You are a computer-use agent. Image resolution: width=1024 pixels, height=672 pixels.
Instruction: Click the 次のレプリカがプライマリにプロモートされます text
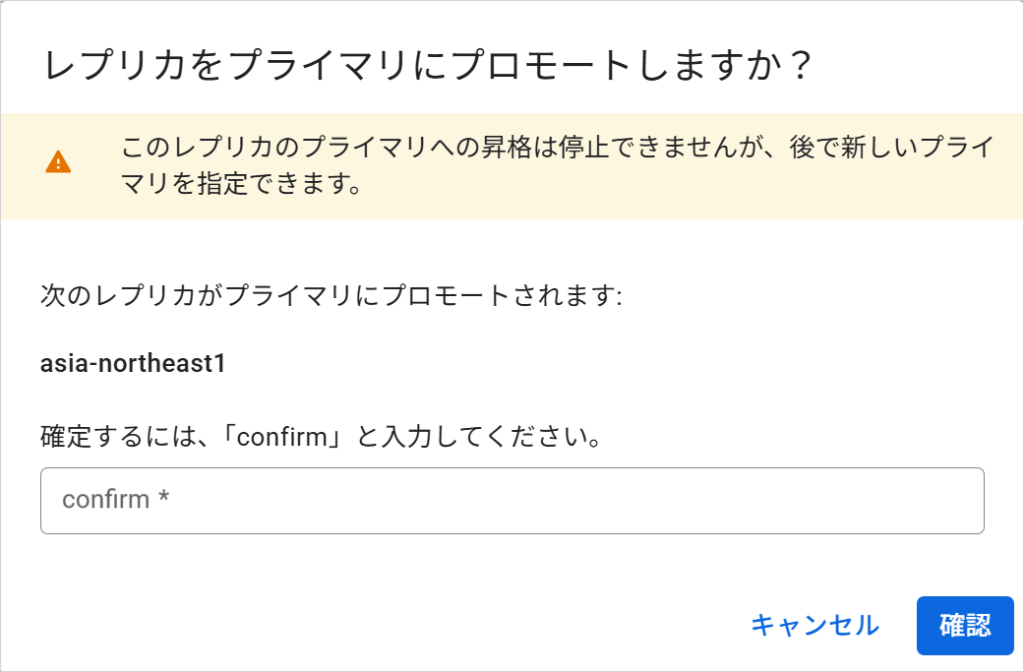(x=331, y=297)
